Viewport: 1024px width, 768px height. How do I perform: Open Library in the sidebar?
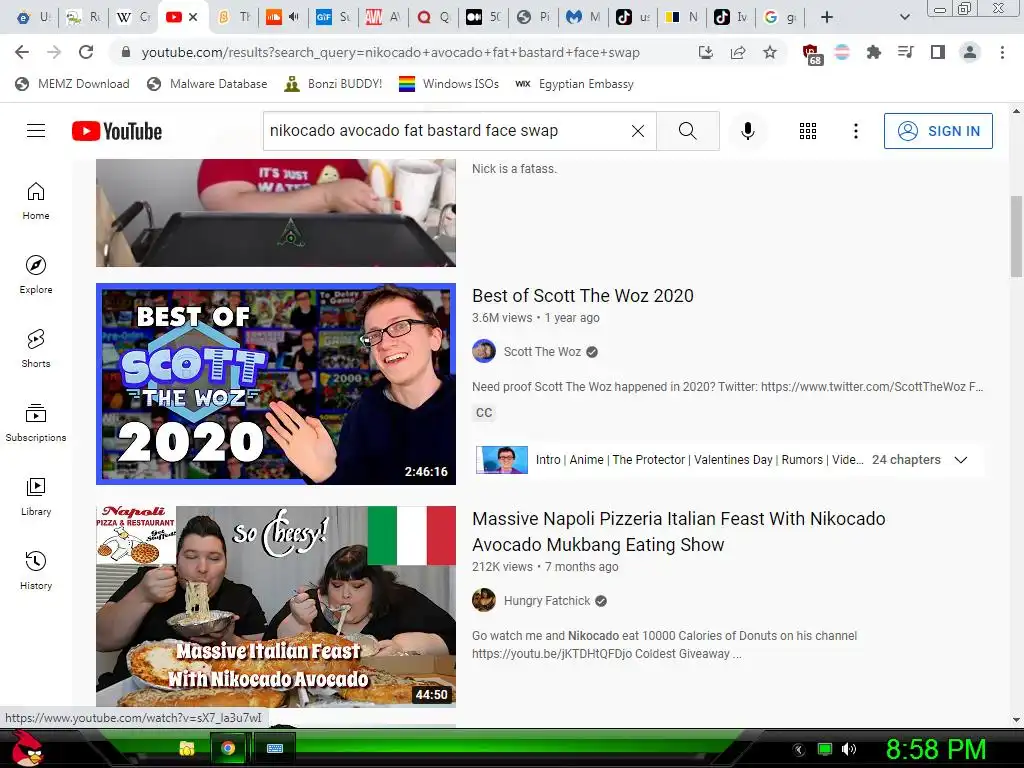(x=36, y=496)
